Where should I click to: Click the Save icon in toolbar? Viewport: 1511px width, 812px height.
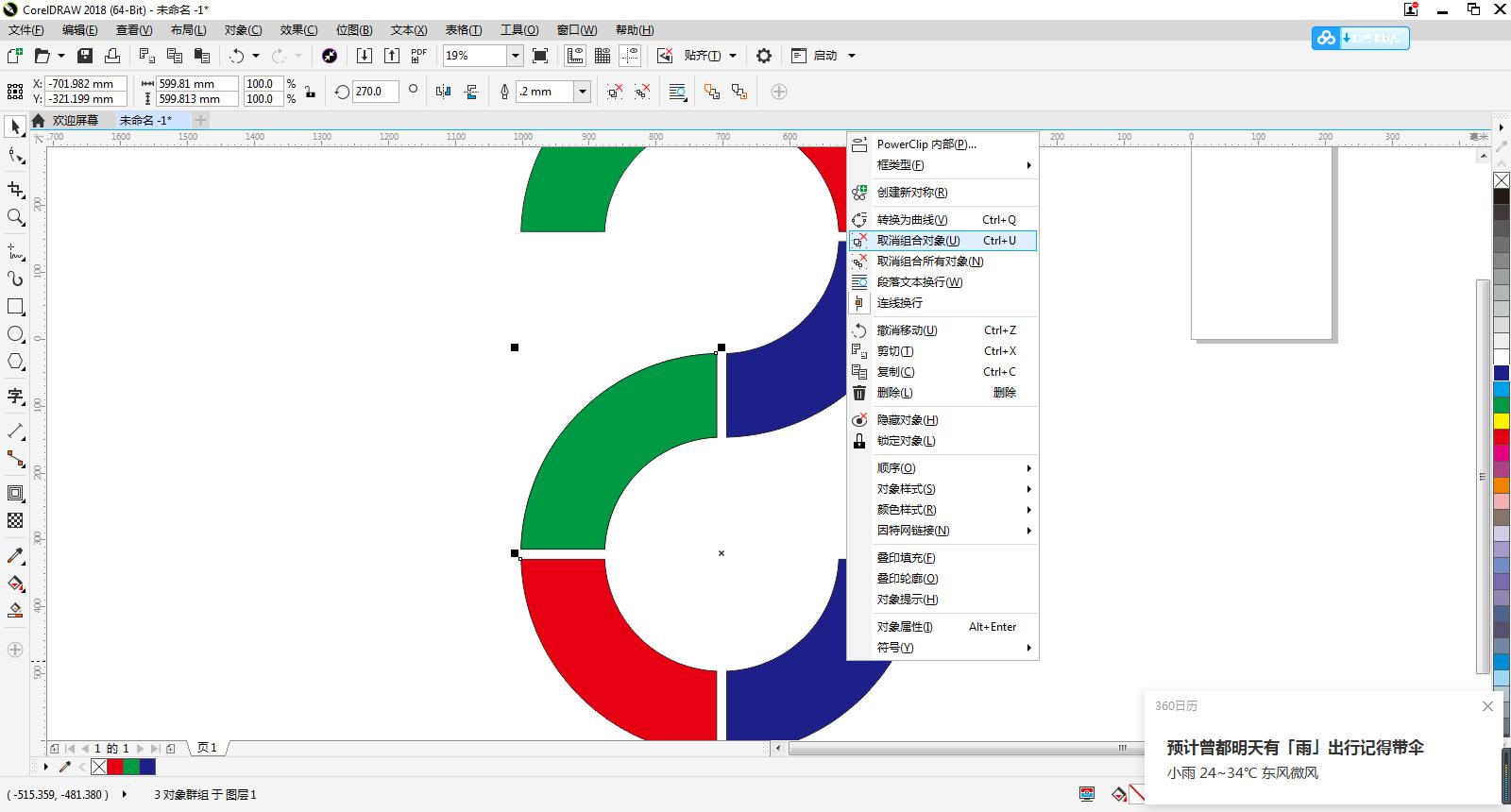point(85,56)
